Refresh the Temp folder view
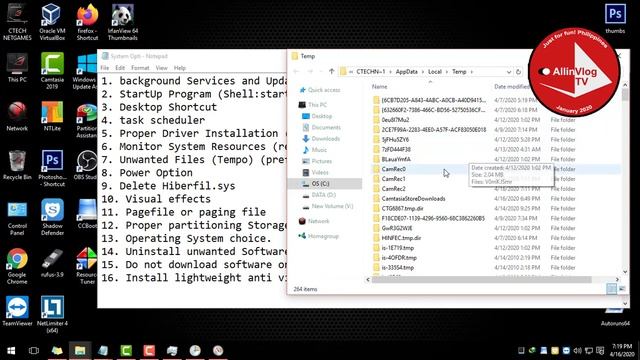640x360 pixels. click(x=518, y=71)
